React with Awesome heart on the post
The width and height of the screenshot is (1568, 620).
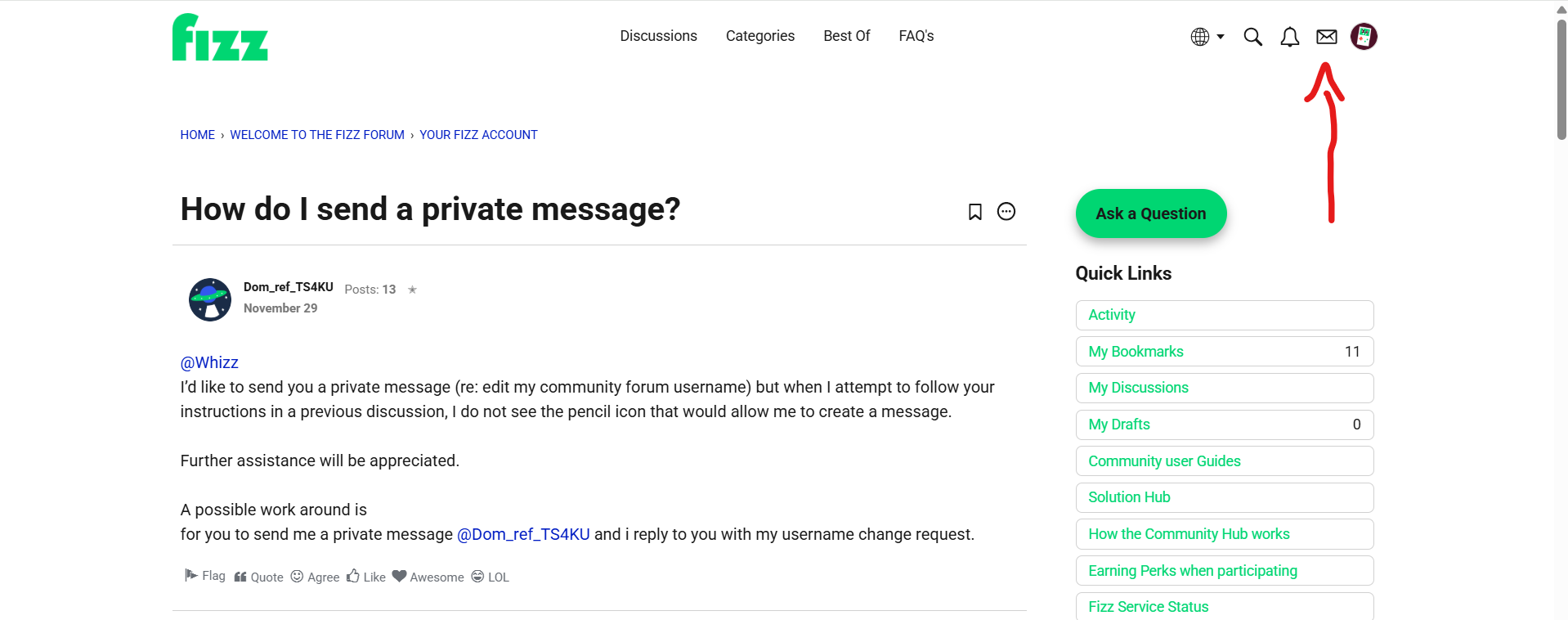pyautogui.click(x=428, y=577)
